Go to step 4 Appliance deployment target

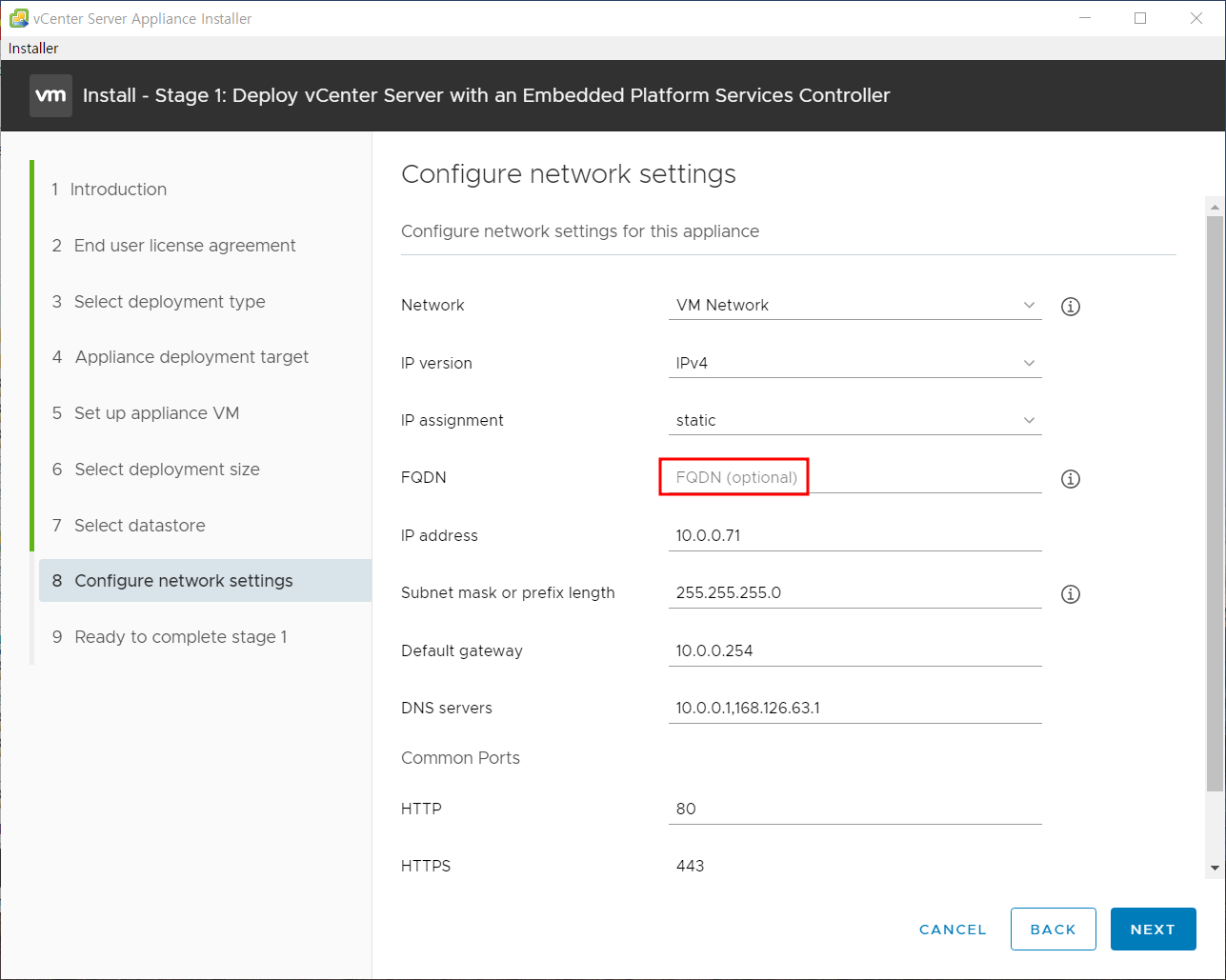pyautogui.click(x=180, y=357)
